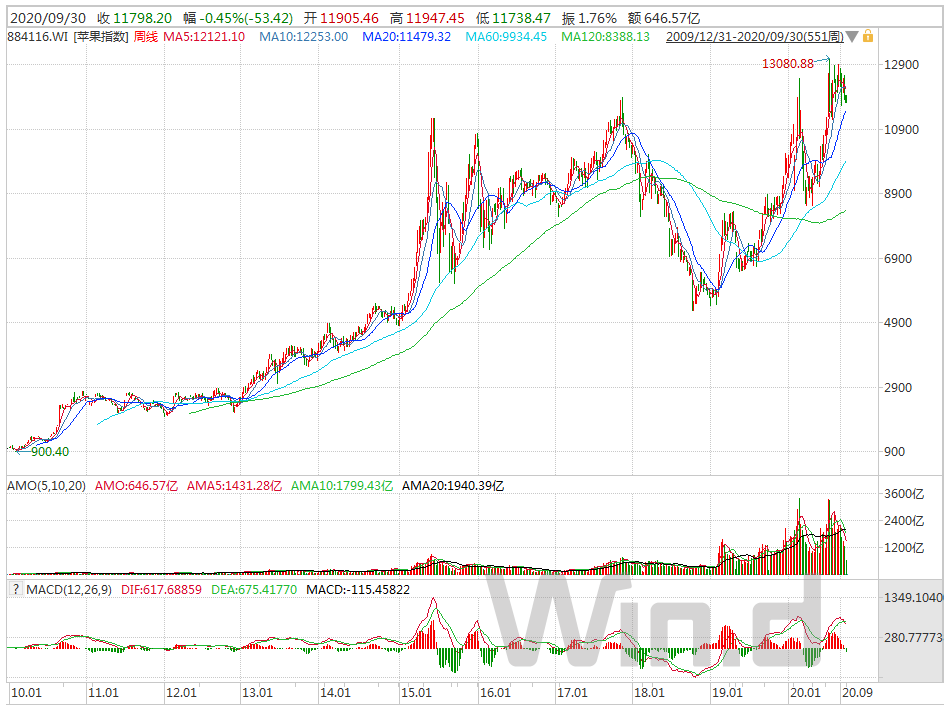Viewport: 947px width, 710px height.
Task: Click the DIF value in MACD header
Action: point(164,591)
